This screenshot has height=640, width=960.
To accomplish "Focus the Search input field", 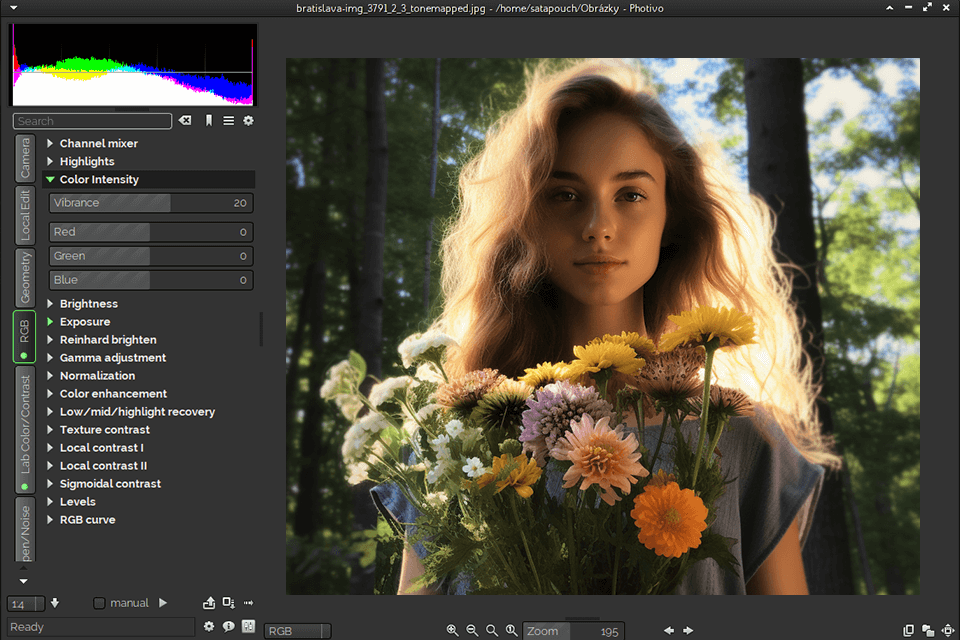I will coord(92,121).
